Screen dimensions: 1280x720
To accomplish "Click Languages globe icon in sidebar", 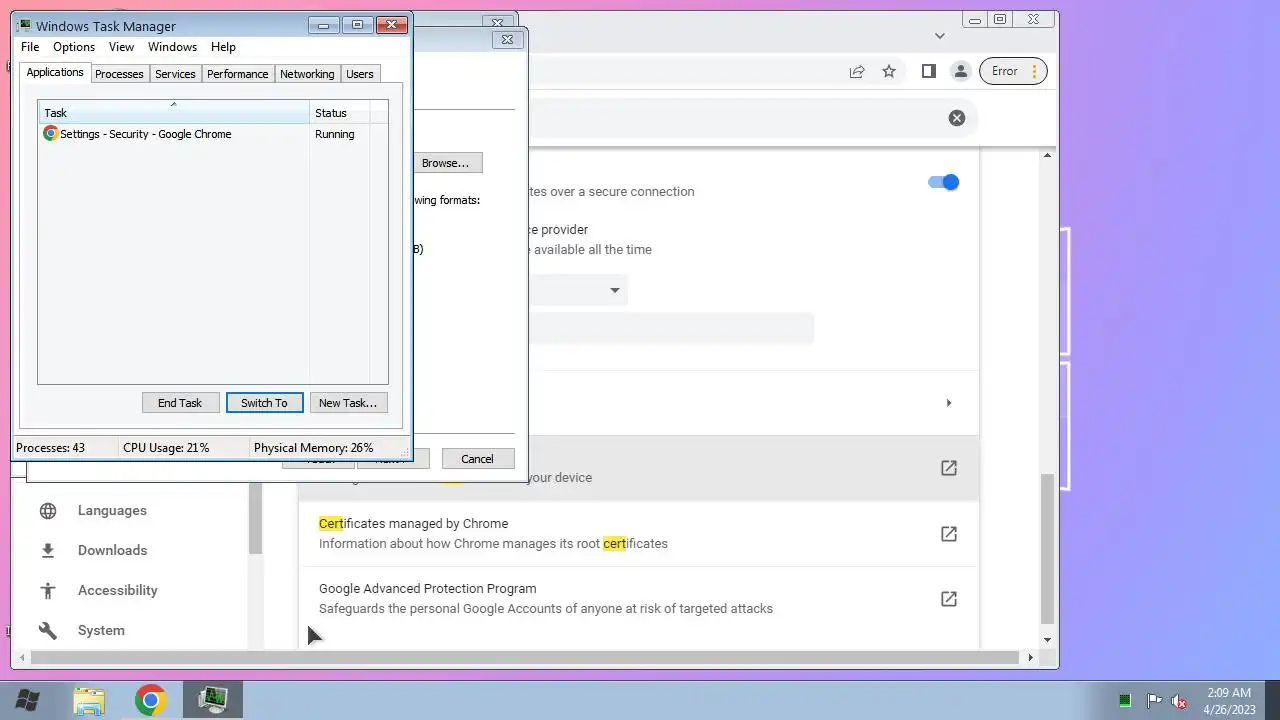I will click(48, 511).
